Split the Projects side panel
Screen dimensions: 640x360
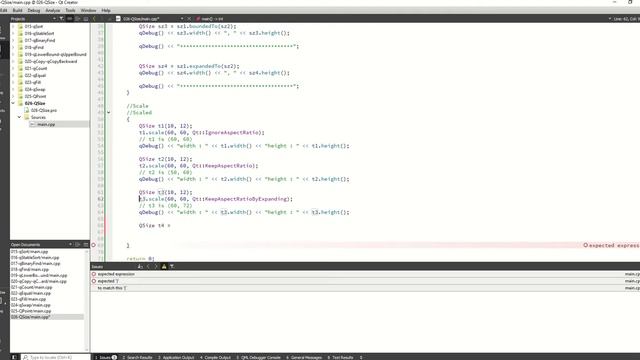click(x=78, y=19)
